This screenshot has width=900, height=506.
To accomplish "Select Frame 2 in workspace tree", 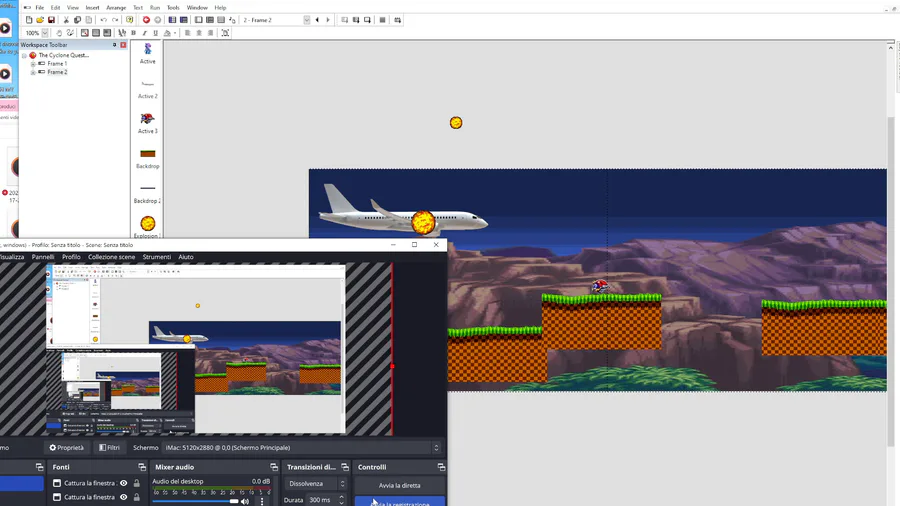I will [57, 72].
